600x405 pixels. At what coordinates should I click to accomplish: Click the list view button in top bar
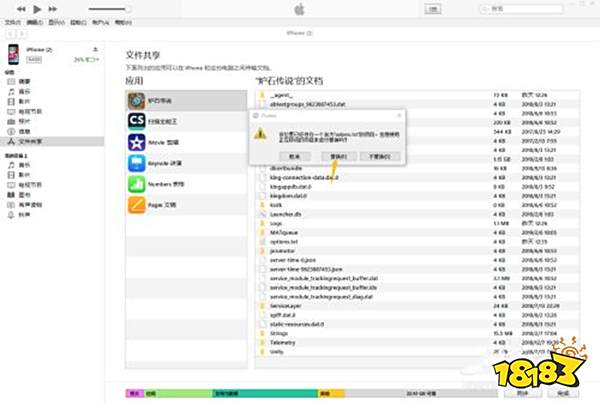pos(433,9)
